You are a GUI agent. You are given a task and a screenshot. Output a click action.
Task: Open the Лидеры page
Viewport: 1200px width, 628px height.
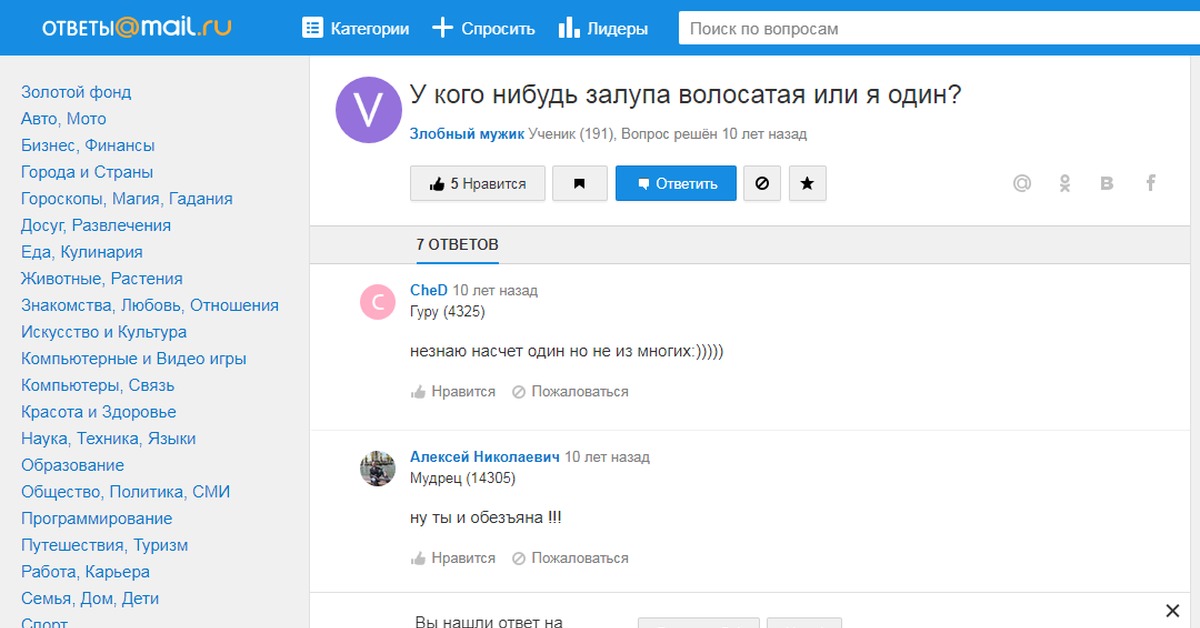603,29
